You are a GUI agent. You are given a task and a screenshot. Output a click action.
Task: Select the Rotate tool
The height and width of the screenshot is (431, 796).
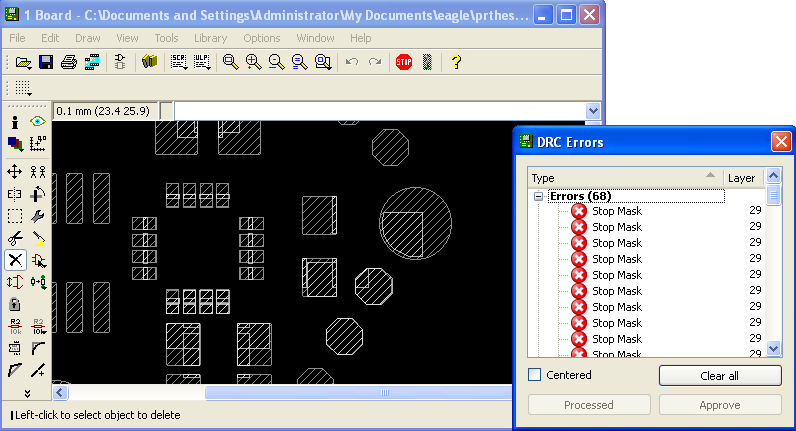click(x=38, y=194)
